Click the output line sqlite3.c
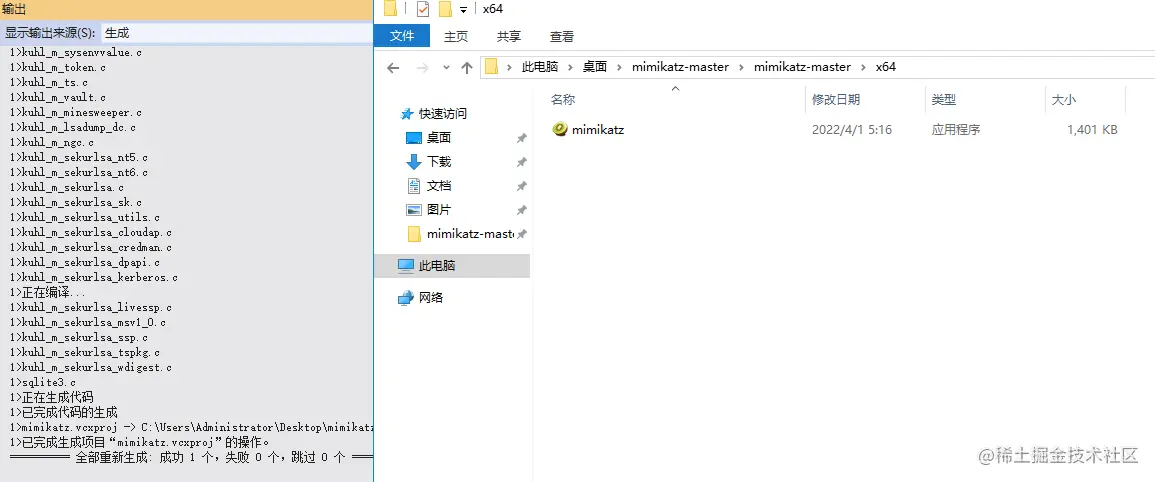 coord(43,383)
